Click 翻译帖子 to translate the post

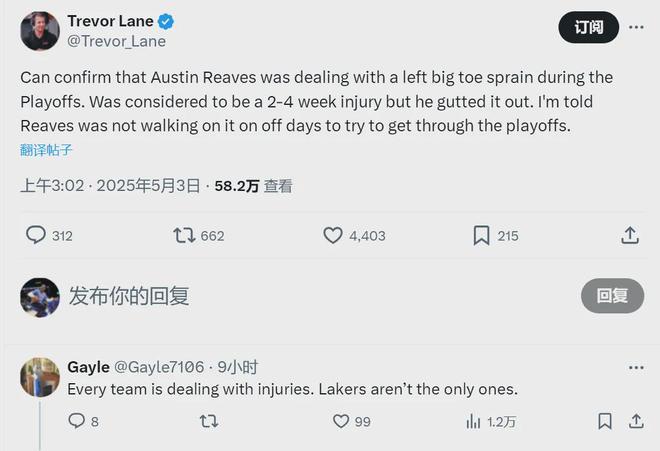[46, 150]
